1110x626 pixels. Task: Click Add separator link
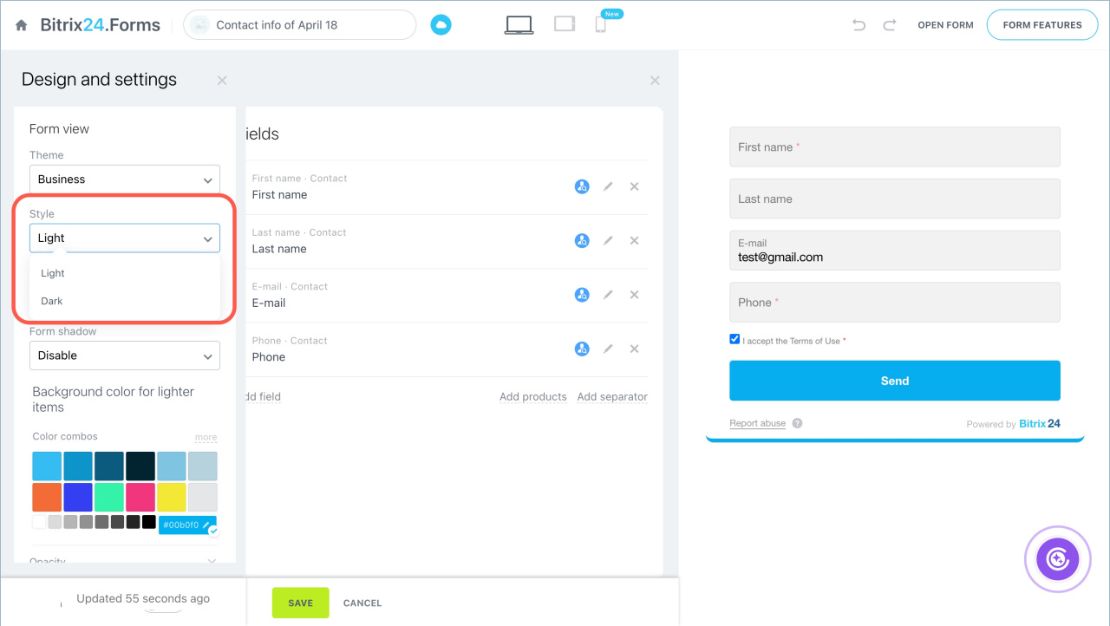(x=612, y=397)
